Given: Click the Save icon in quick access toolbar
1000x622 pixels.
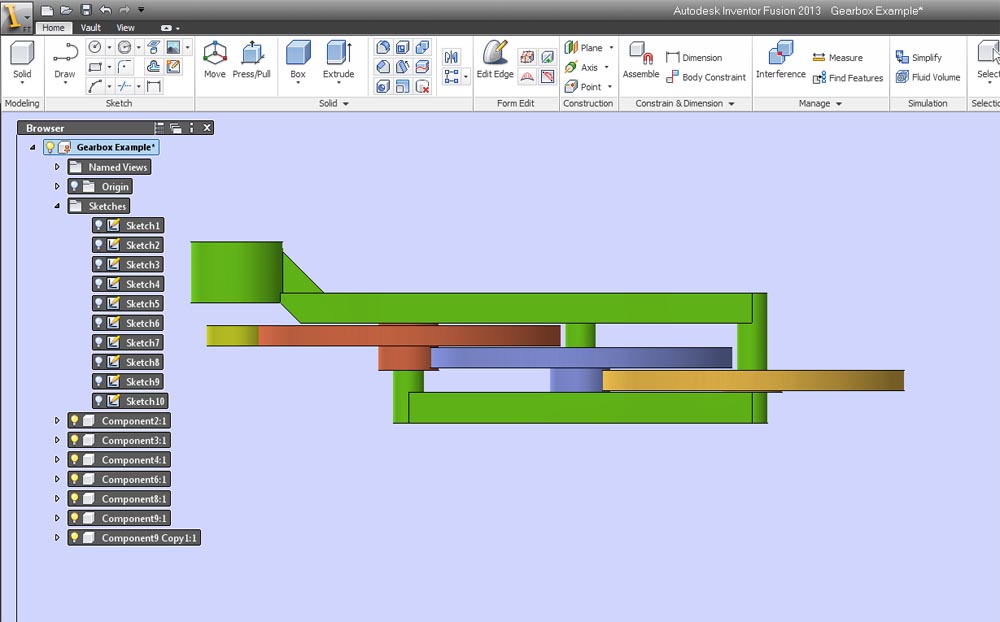Looking at the screenshot, I should click(x=86, y=10).
